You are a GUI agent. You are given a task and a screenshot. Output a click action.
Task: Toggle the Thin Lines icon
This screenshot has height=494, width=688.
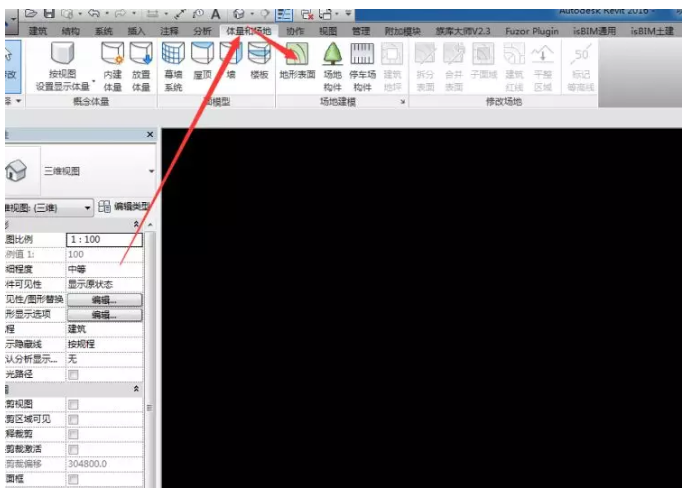(x=283, y=14)
